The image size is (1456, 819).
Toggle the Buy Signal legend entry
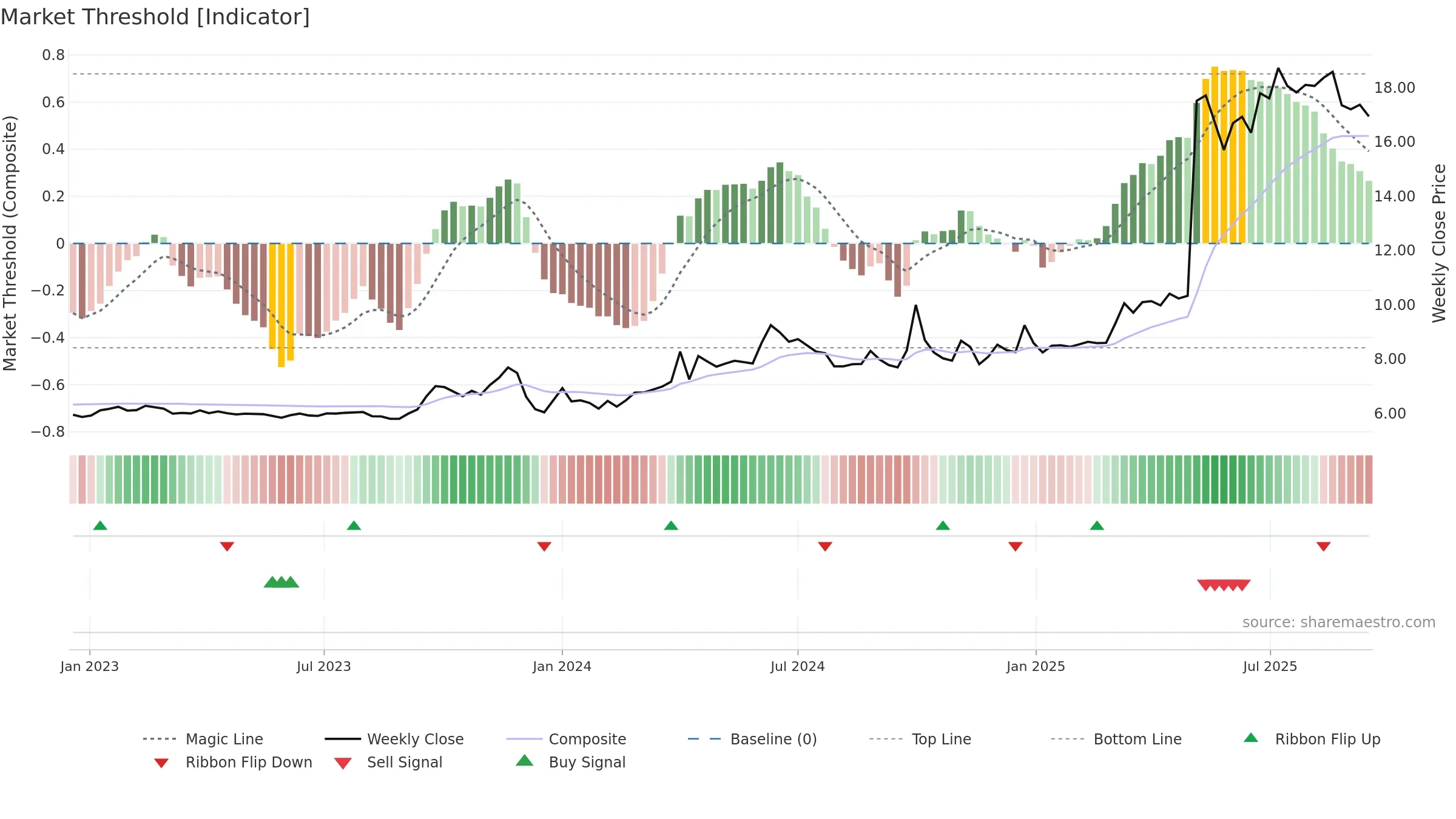click(570, 762)
